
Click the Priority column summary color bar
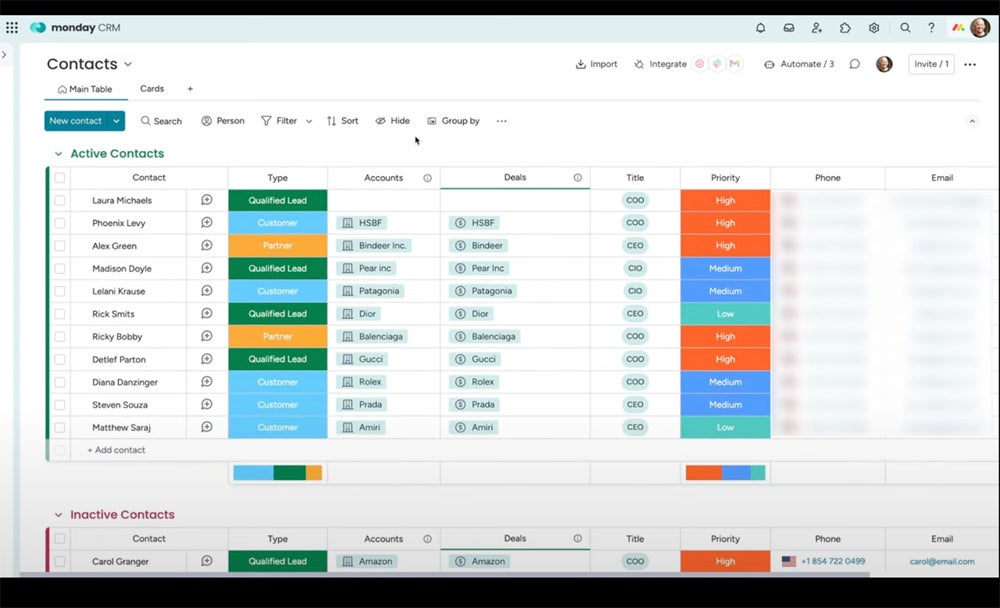click(x=725, y=473)
